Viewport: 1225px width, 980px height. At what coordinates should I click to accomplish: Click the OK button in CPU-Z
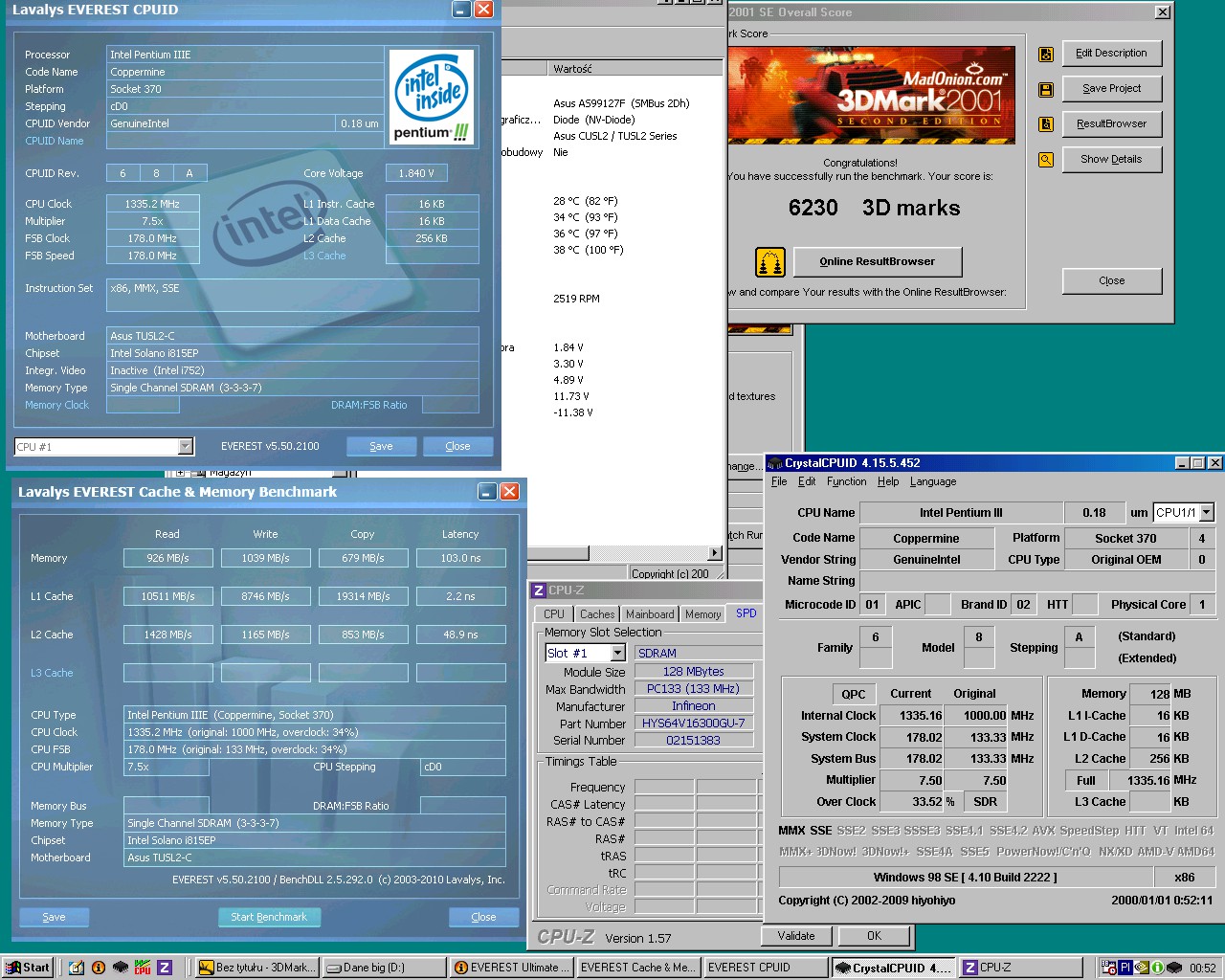(x=874, y=936)
